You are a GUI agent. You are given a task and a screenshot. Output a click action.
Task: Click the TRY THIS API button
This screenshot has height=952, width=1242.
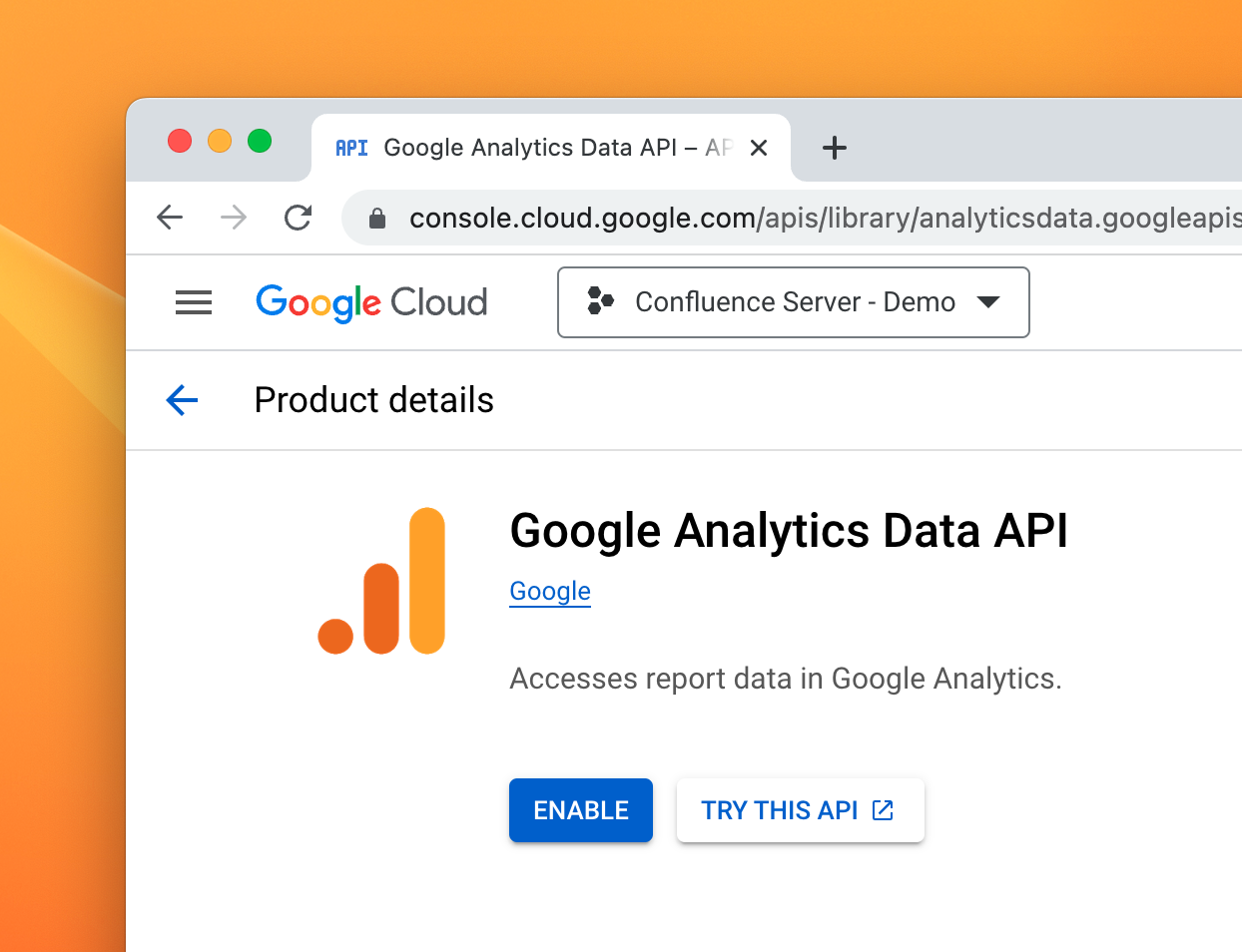click(x=800, y=810)
